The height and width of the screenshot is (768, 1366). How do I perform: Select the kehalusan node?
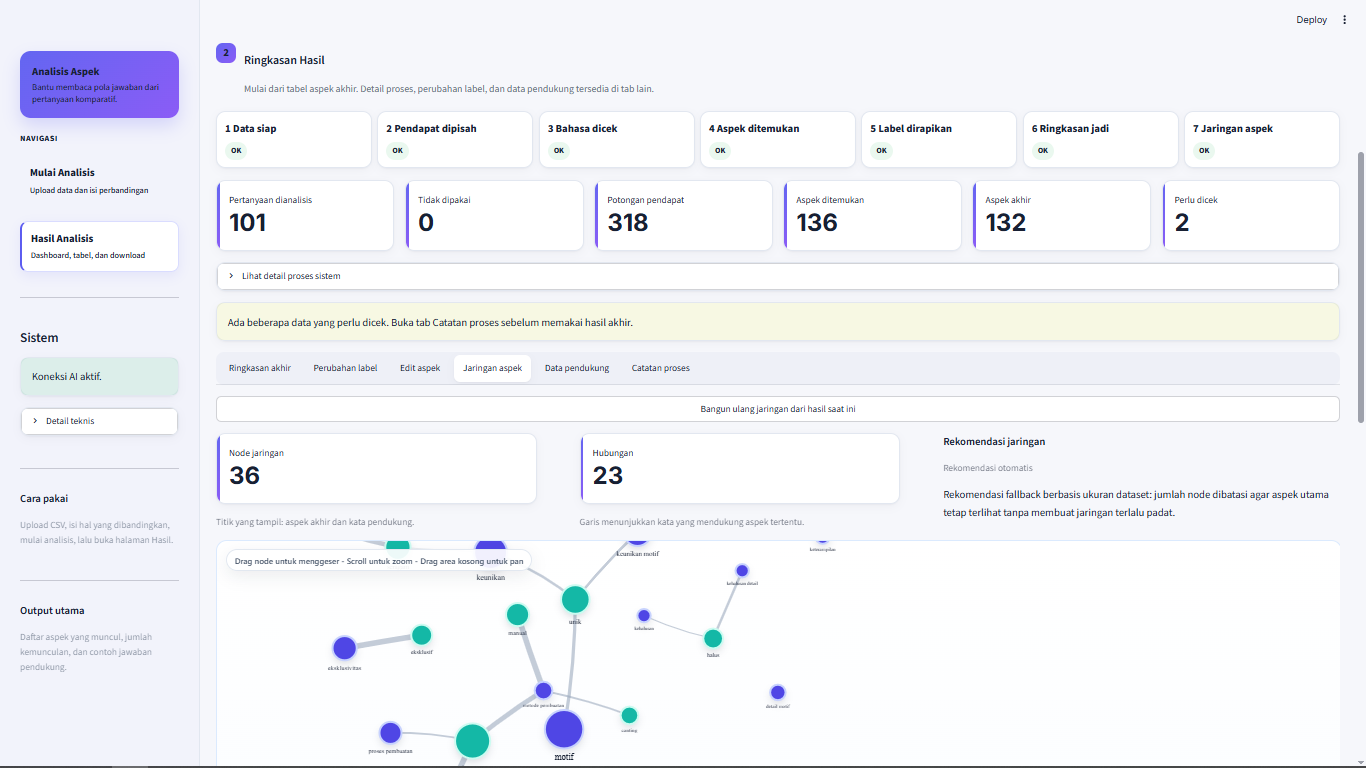coord(644,615)
